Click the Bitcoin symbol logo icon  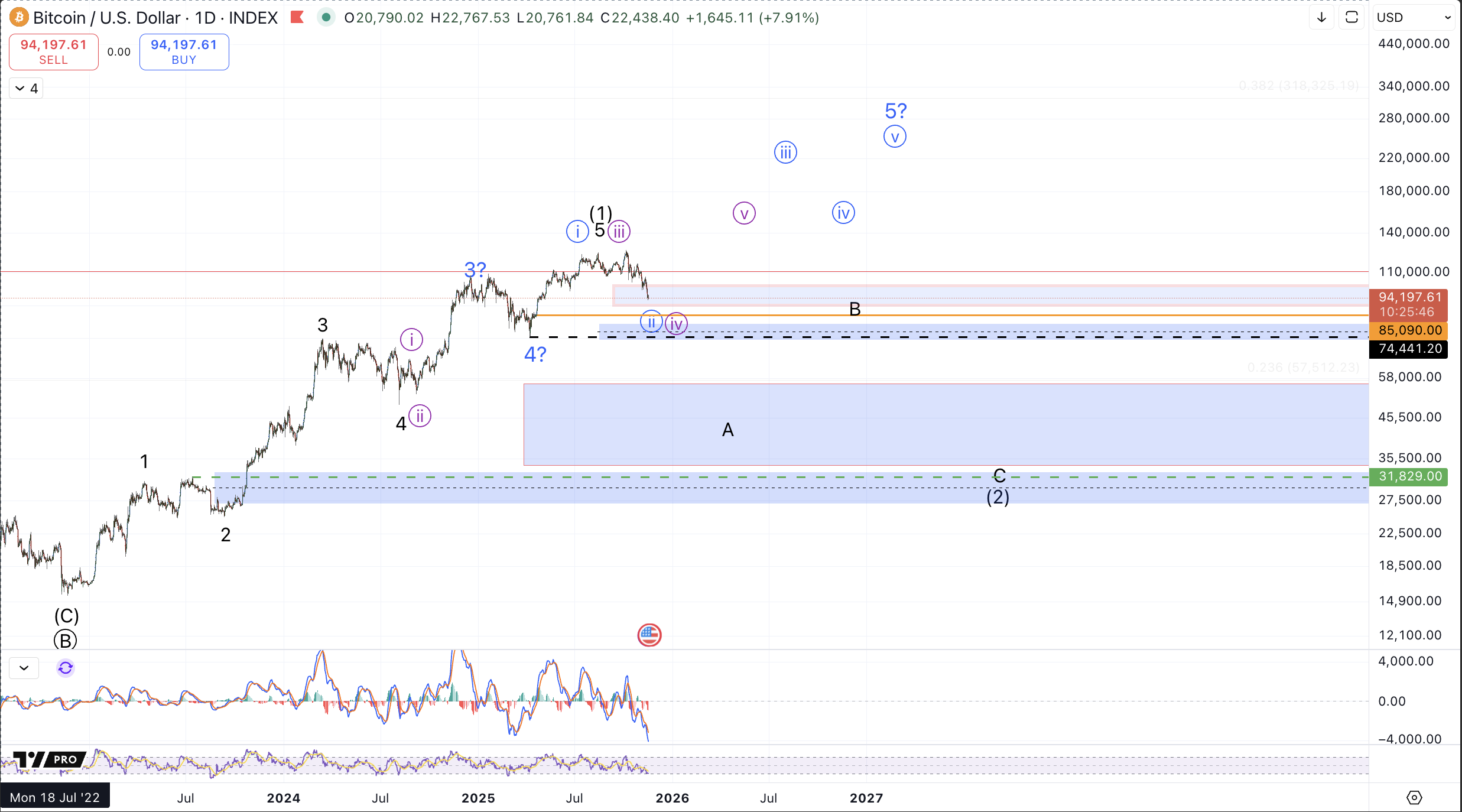coord(19,18)
